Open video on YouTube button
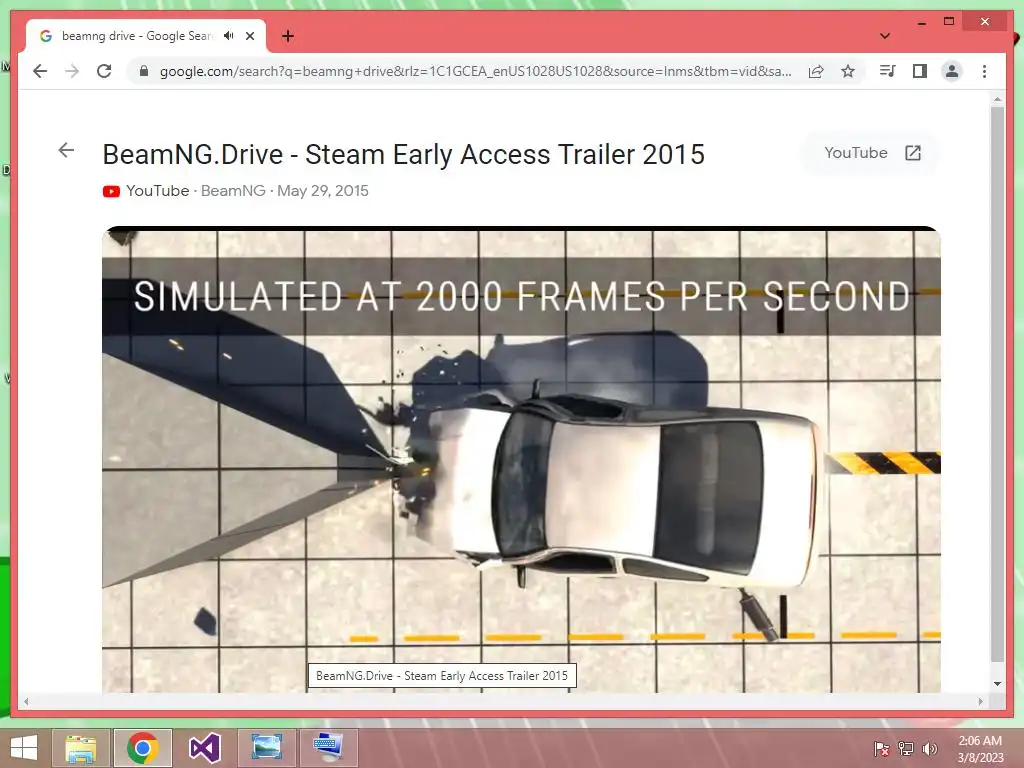Screen dimensions: 1024x768 [872, 153]
